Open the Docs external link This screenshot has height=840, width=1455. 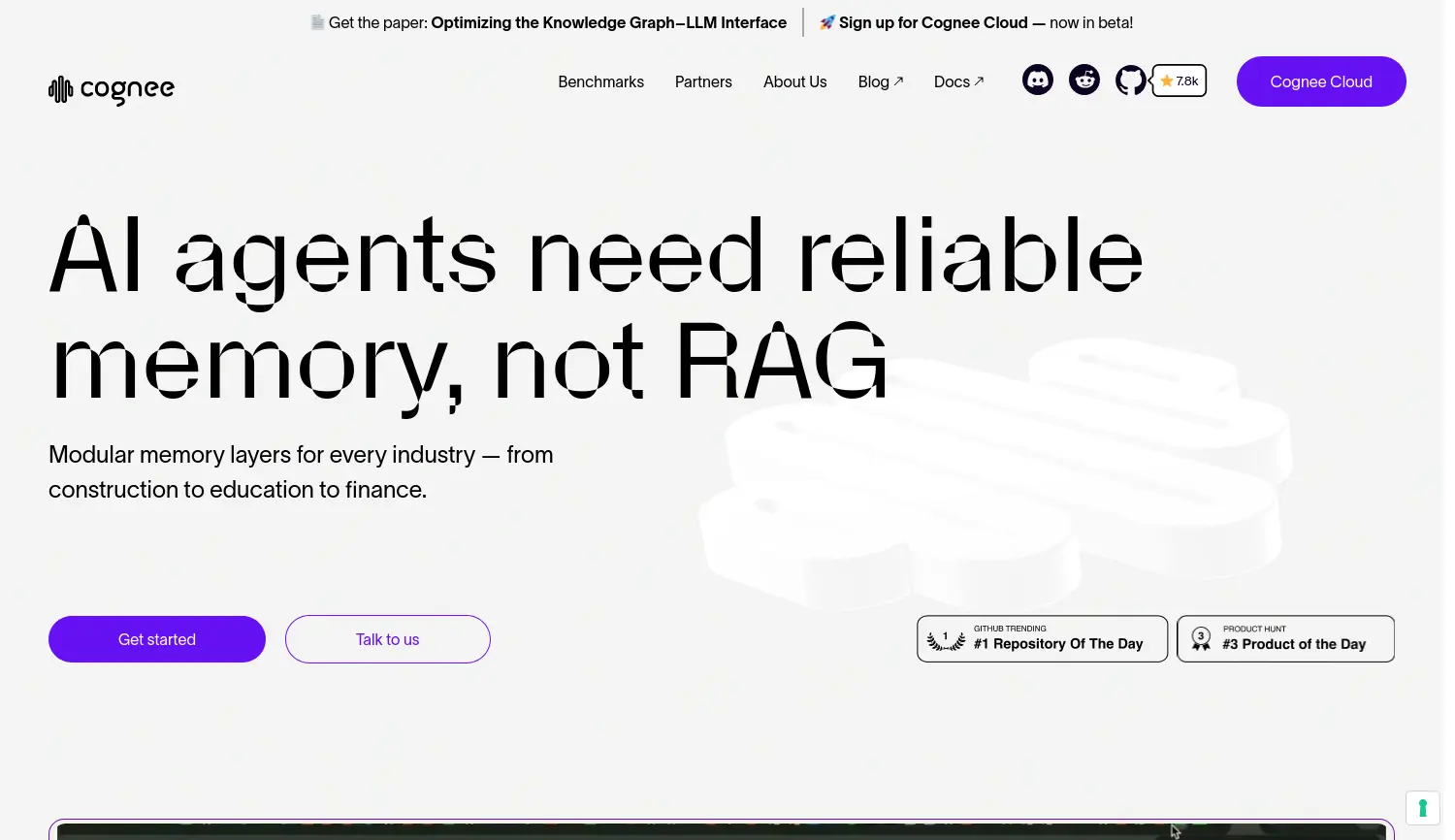957,82
